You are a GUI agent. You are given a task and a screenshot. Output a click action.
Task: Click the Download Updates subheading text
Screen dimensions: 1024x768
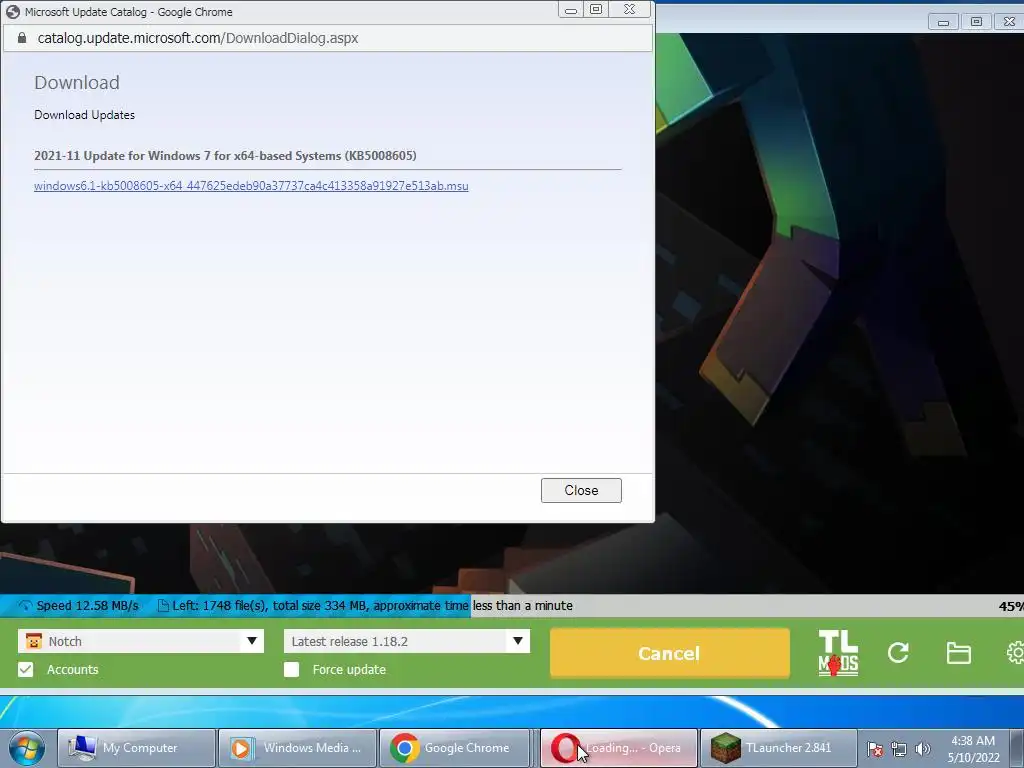(x=84, y=115)
